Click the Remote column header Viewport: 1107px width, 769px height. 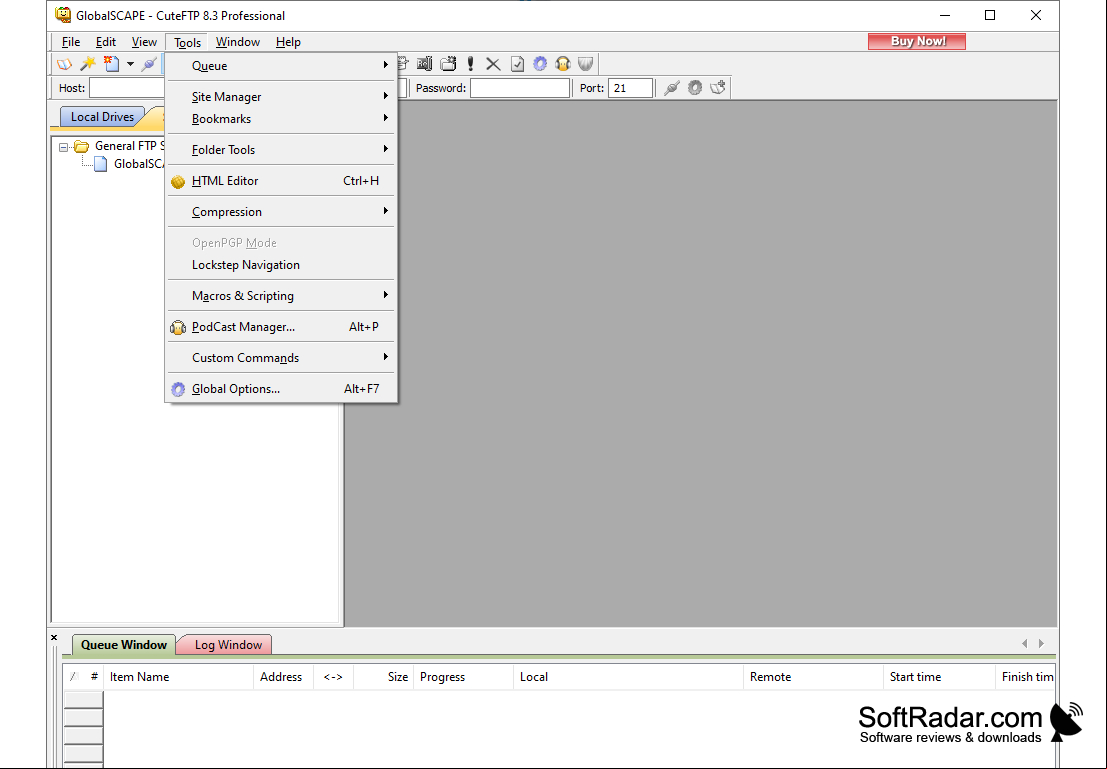point(813,676)
